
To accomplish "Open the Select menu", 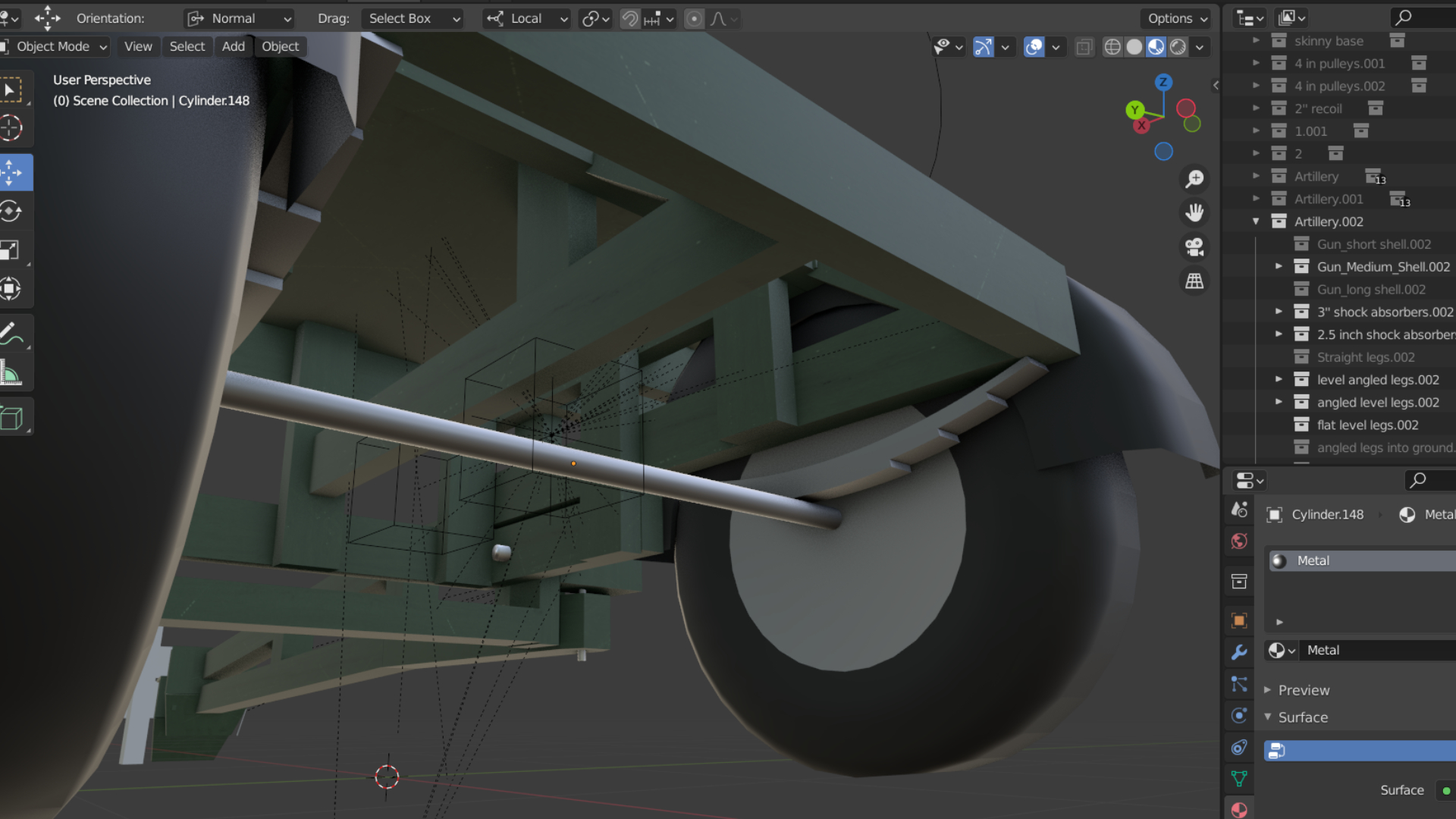I will pos(187,46).
